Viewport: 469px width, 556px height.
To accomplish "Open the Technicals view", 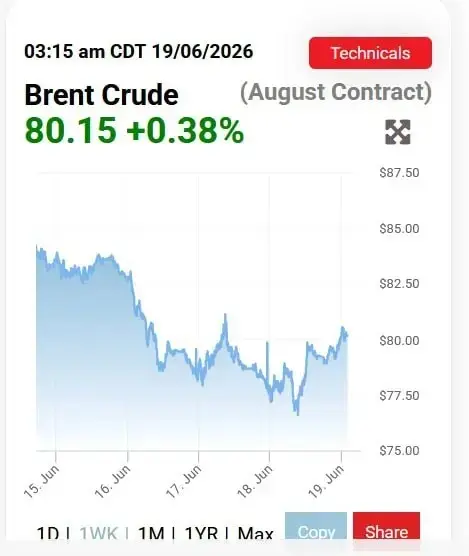I will 370,53.
